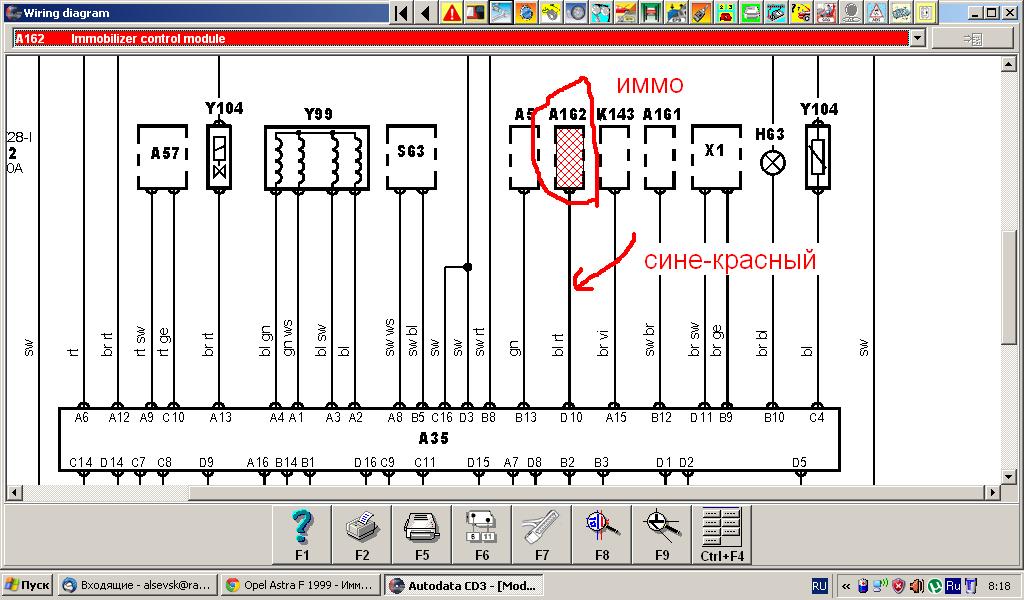Viewport: 1024px width, 600px height.
Task: Click the back arrow toolbar button
Action: (x=426, y=12)
